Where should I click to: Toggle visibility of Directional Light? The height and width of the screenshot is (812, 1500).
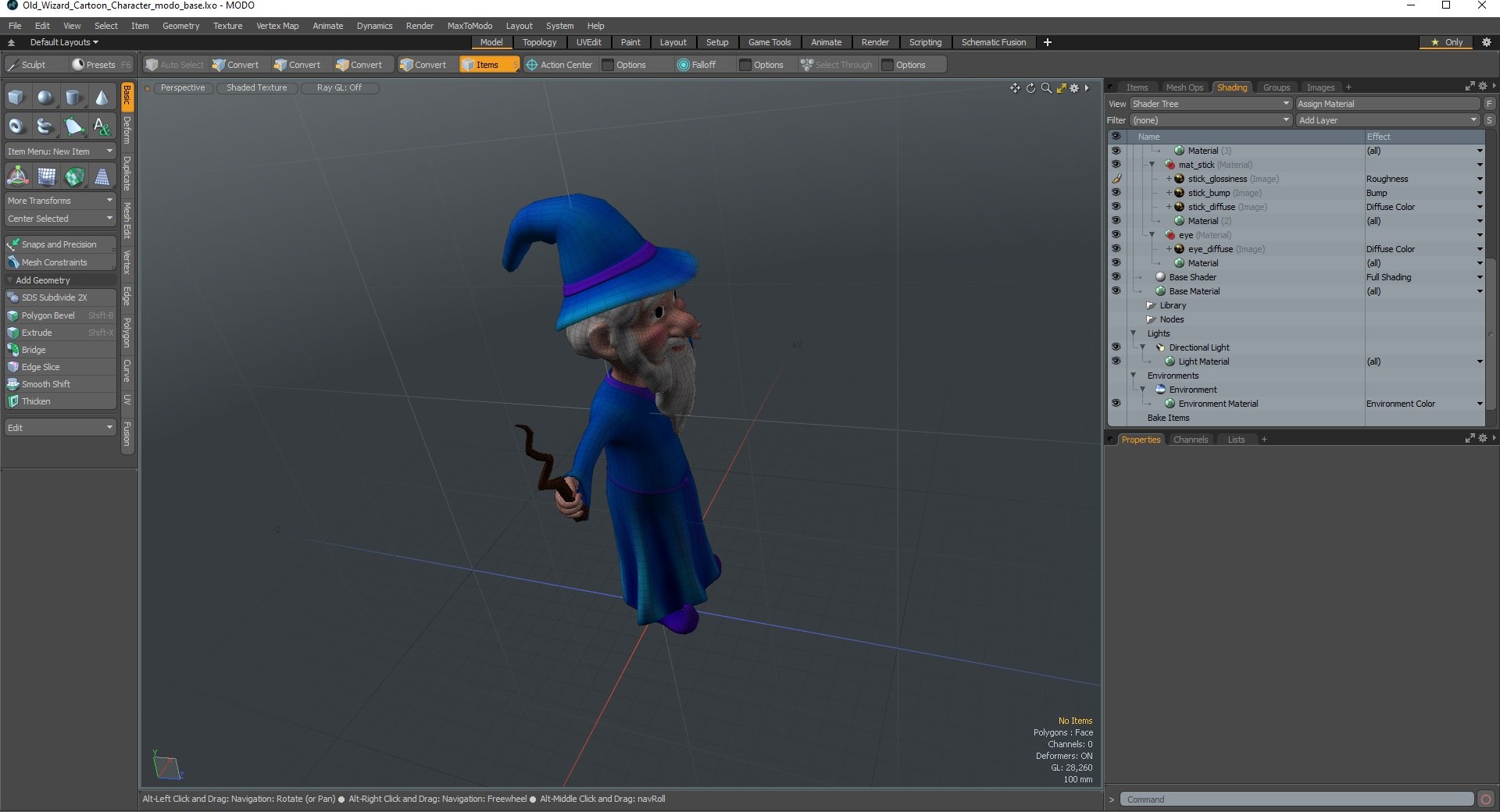1116,347
